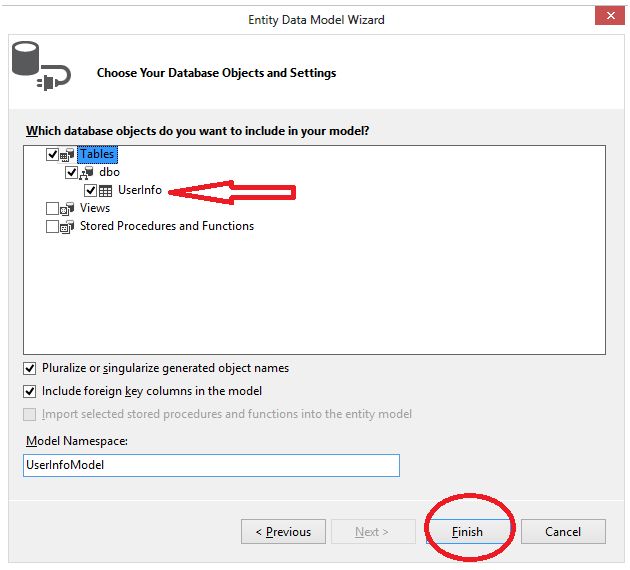
Task: Click the database connection wizard icon
Action: click(x=41, y=66)
